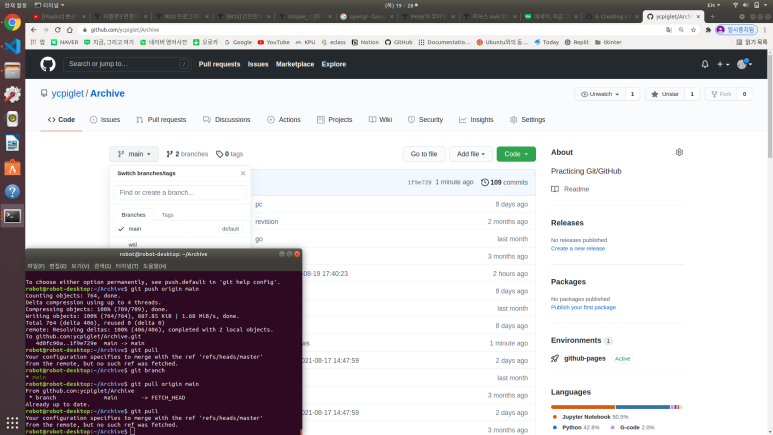Open Chrome's three-dot menu
The image size is (773, 435).
[765, 30]
